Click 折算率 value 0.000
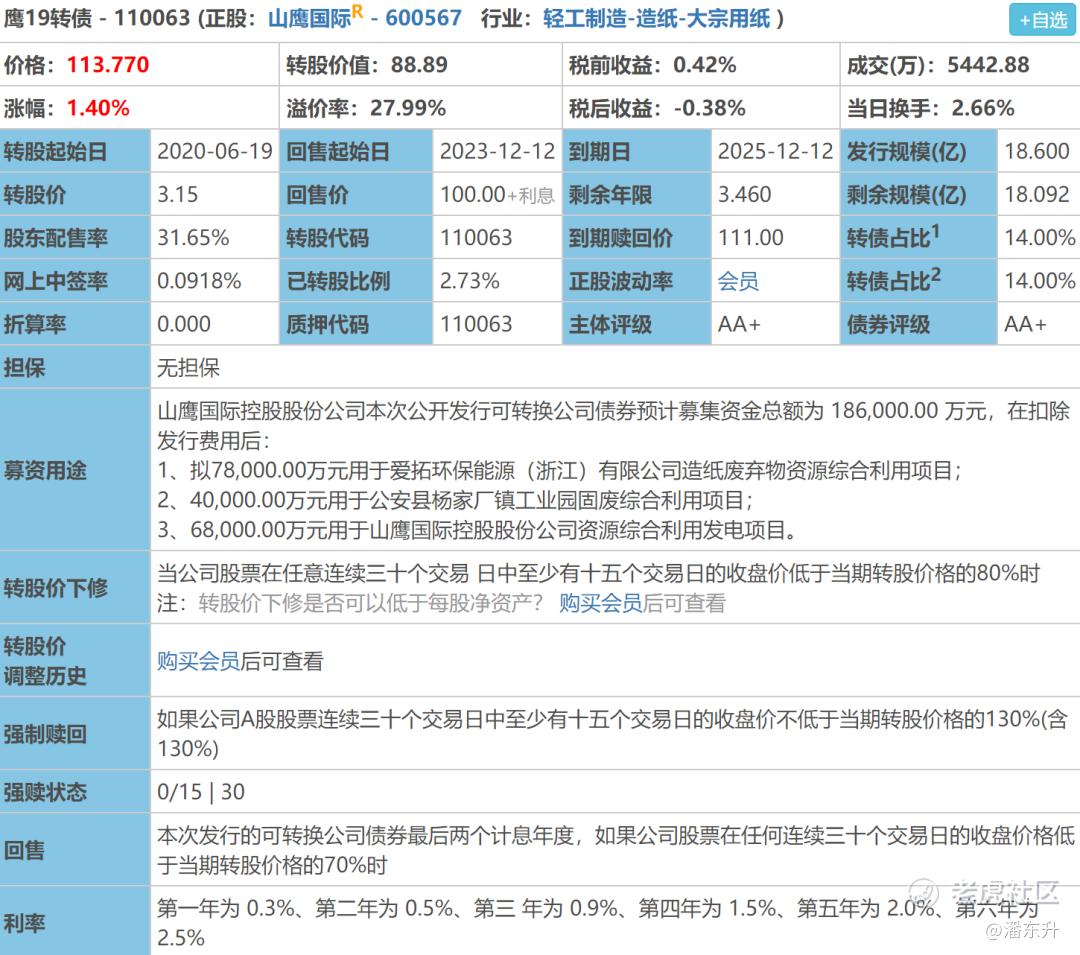Image resolution: width=1080 pixels, height=955 pixels. pos(184,324)
